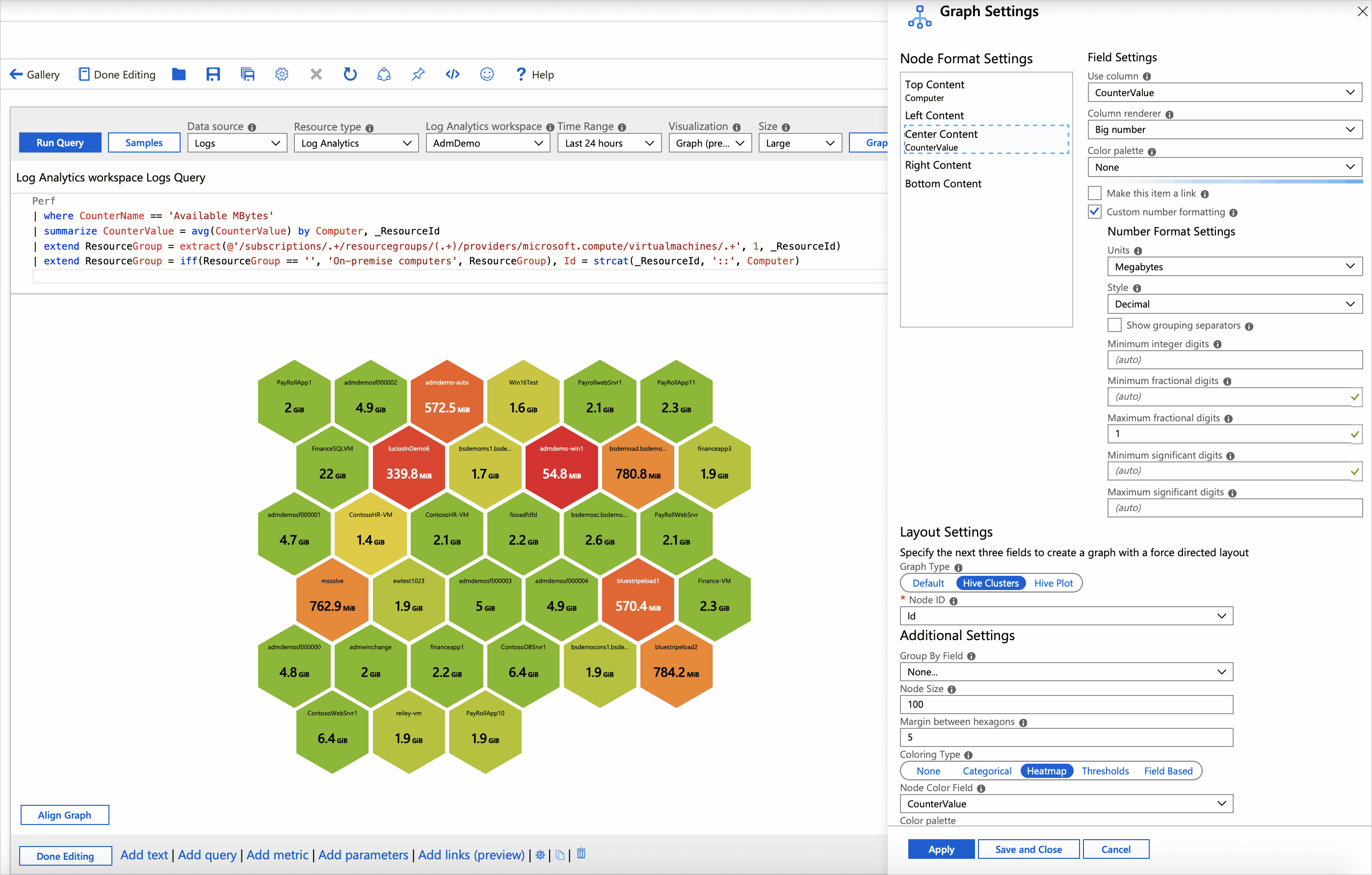
Task: Open the Color palette selector
Action: (1224, 167)
